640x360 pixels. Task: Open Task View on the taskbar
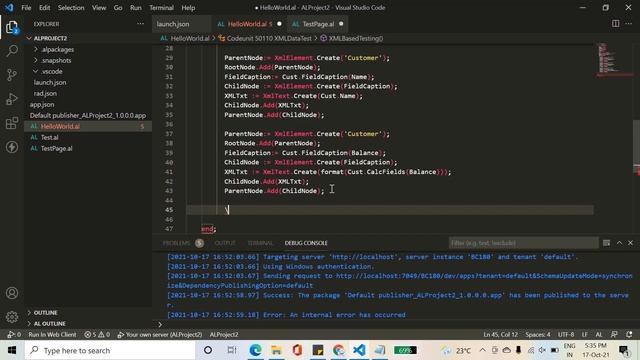[232, 350]
